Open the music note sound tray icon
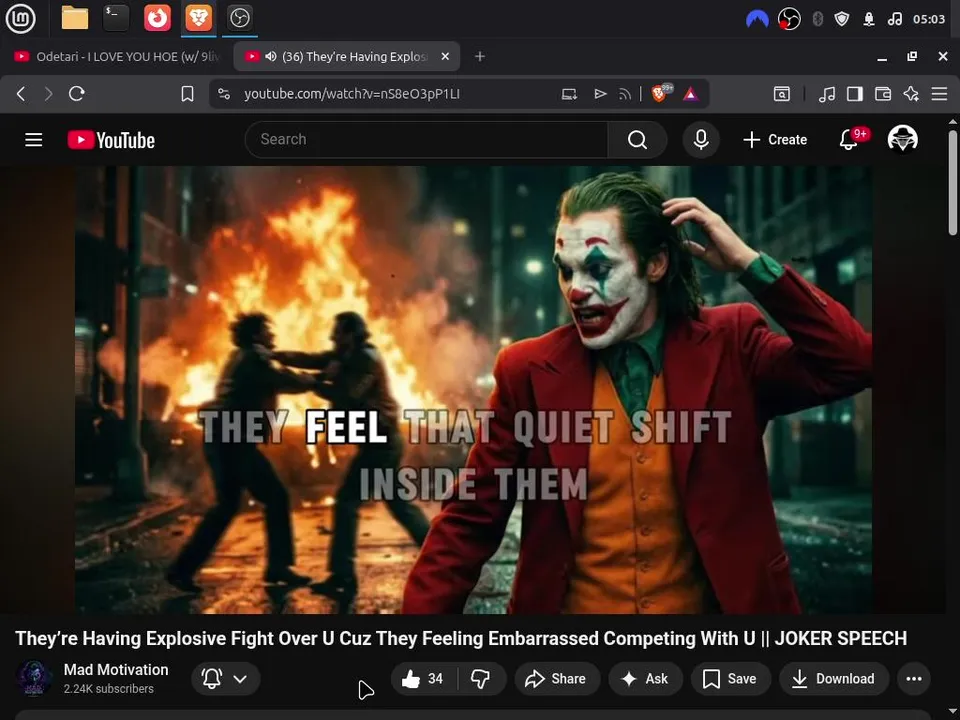The width and height of the screenshot is (960, 720). point(895,19)
